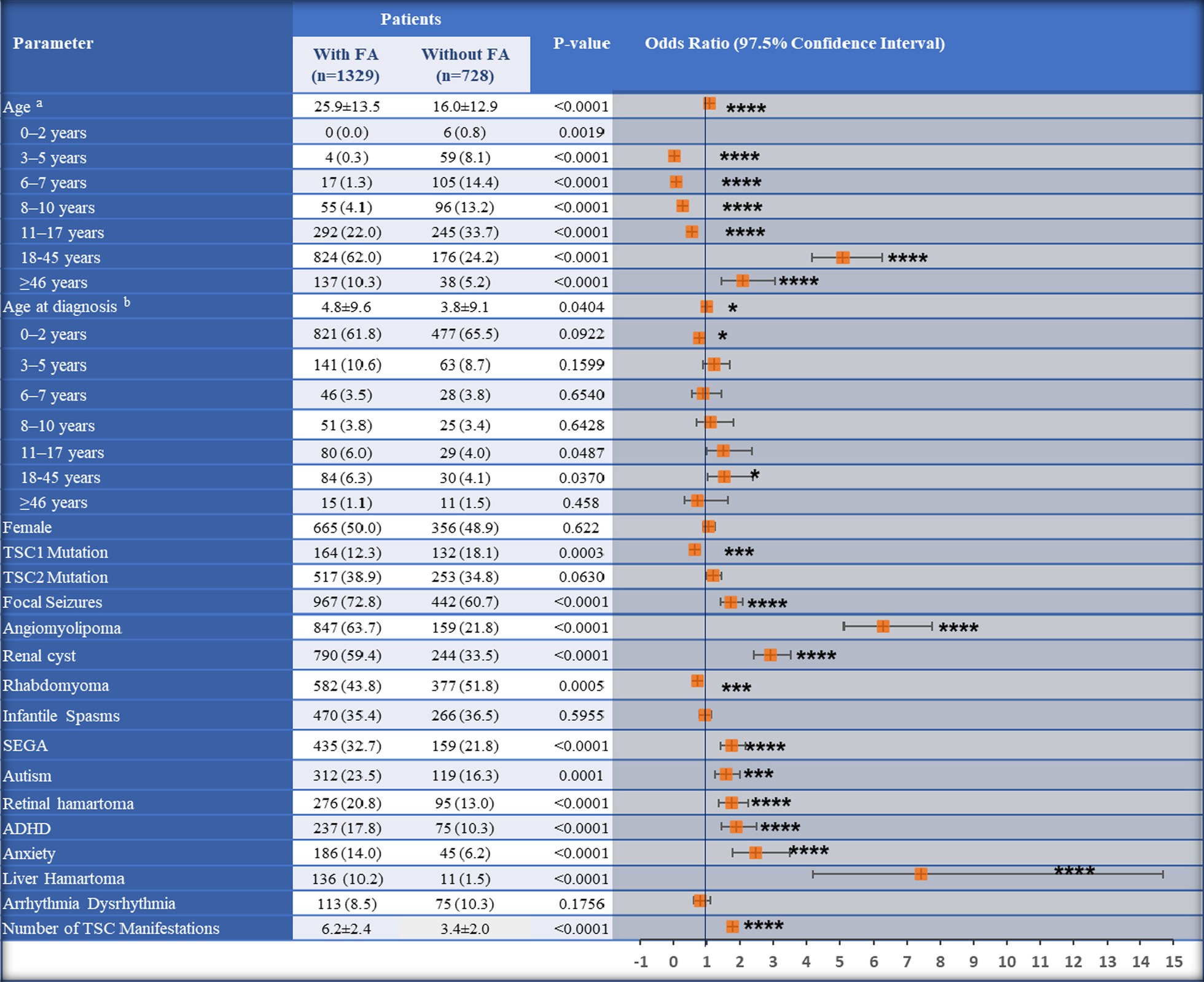Viewport: 1204px width, 982px height.
Task: Click the 'P-value' column header
Action: tap(582, 43)
